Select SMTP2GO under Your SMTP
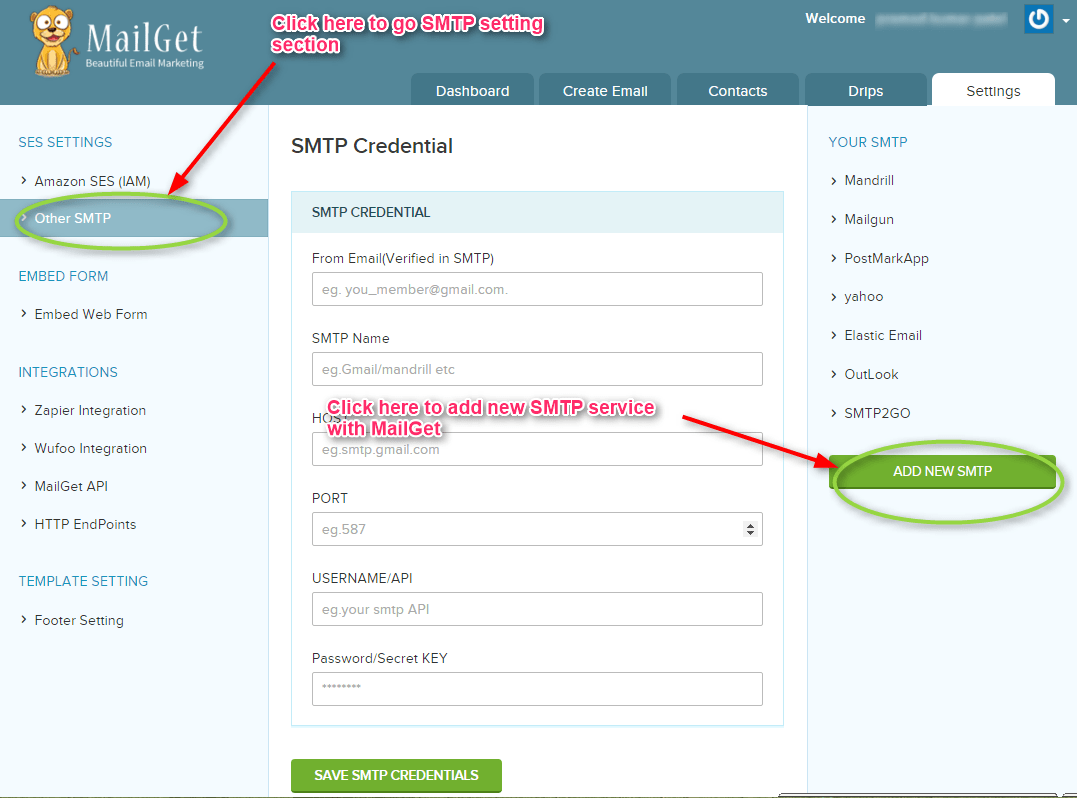 coord(877,413)
